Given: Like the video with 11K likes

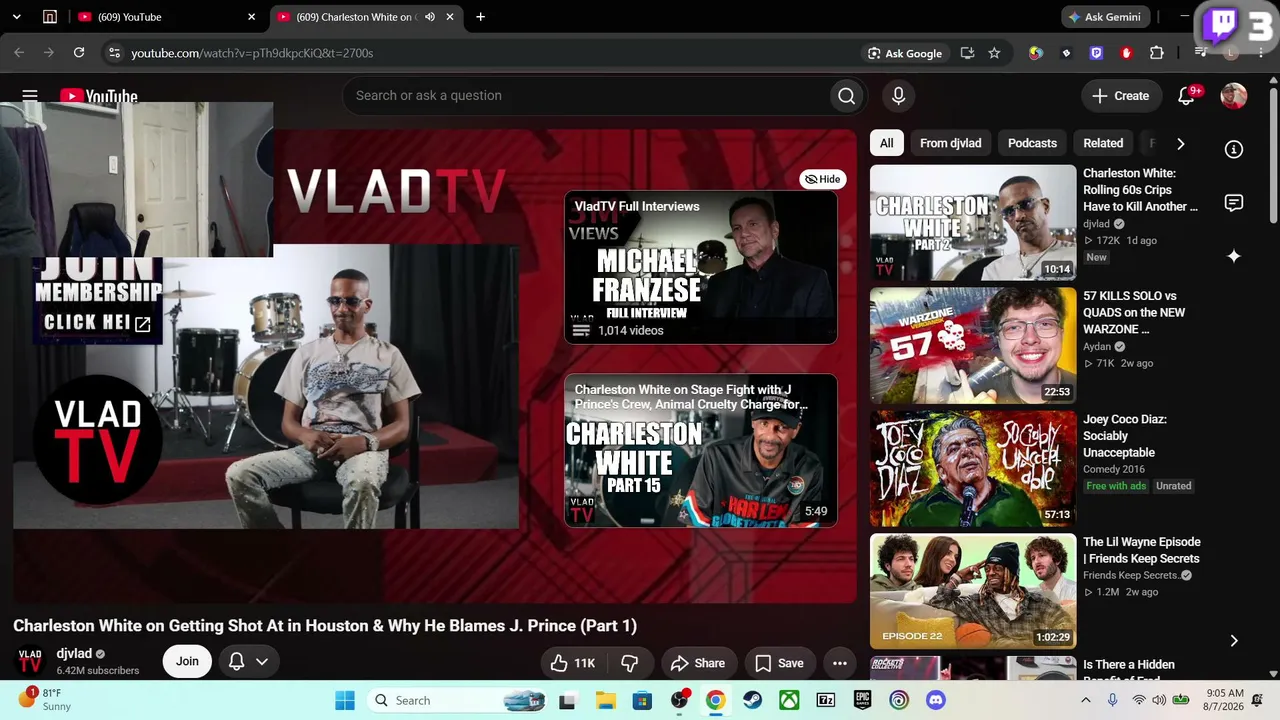Looking at the screenshot, I should (x=572, y=663).
